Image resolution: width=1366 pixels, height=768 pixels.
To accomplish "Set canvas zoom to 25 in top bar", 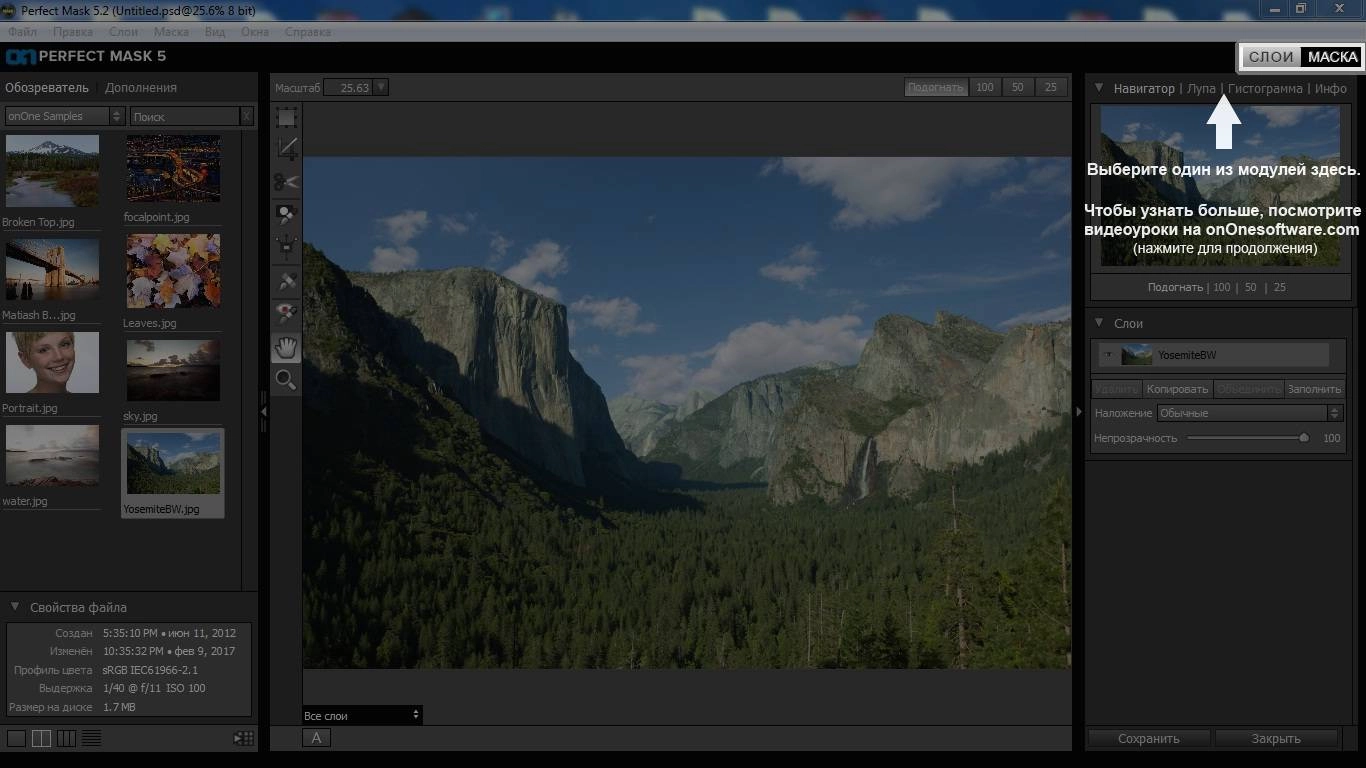I will (x=1051, y=87).
